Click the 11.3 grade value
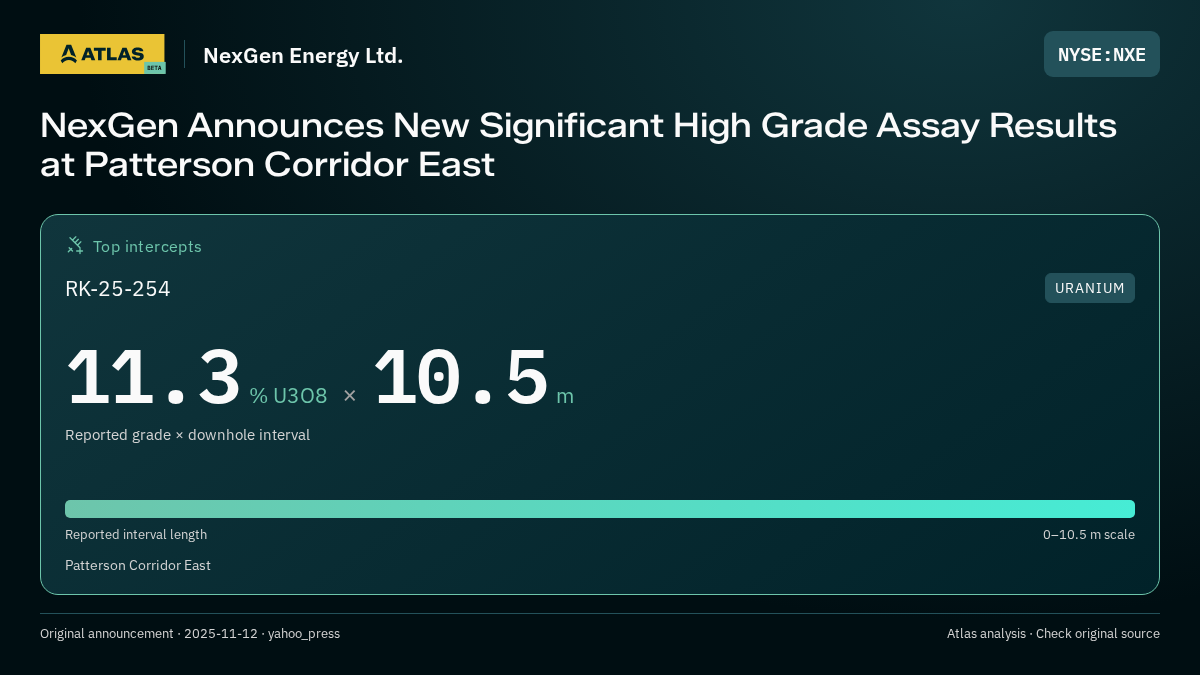Viewport: 1200px width, 675px height. [153, 378]
